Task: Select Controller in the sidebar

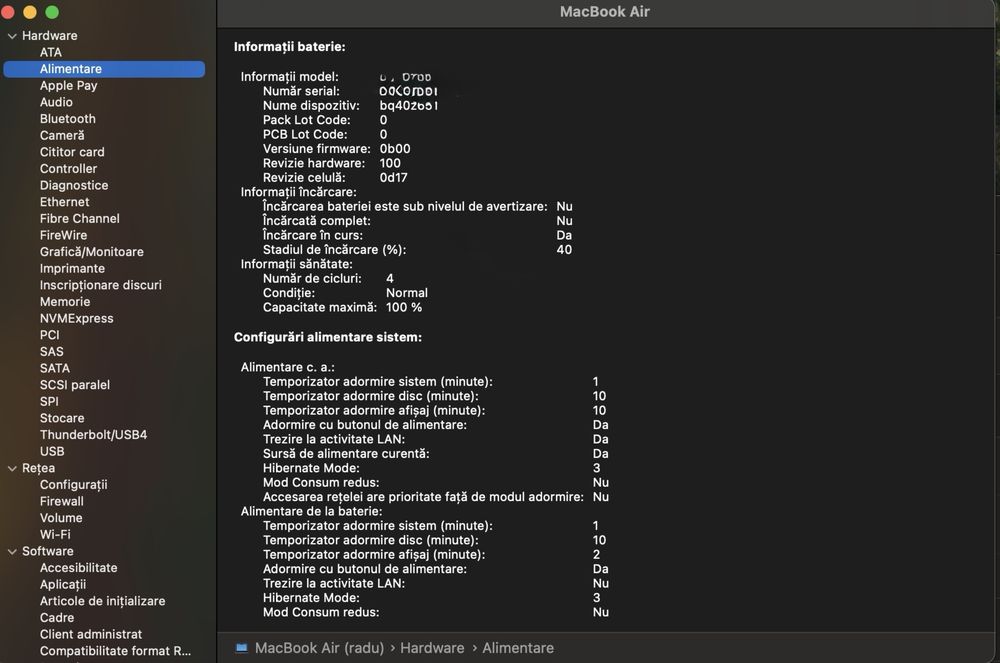Action: coord(68,168)
